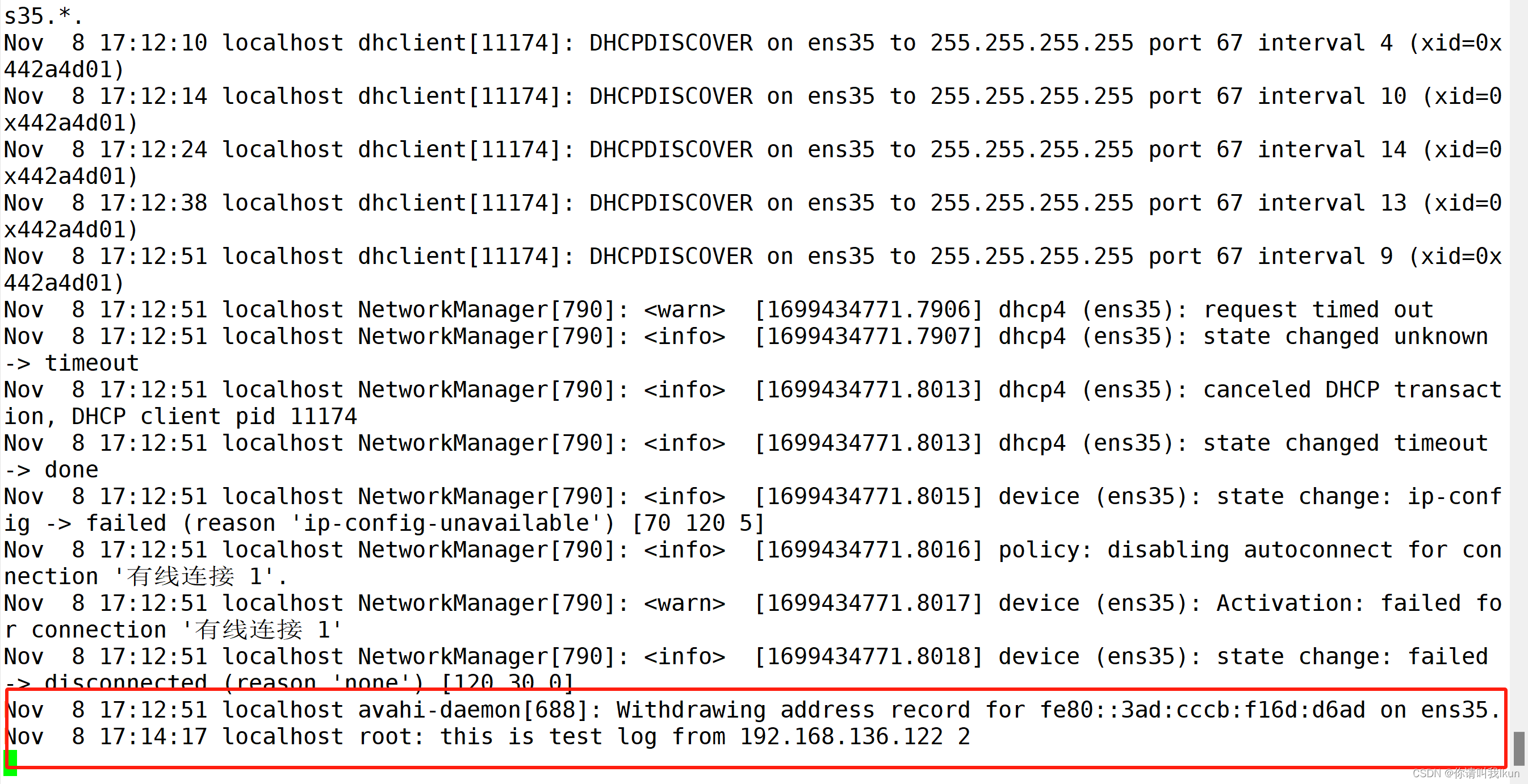
Task: Click the 's35.*.' text at top
Action: (43, 16)
